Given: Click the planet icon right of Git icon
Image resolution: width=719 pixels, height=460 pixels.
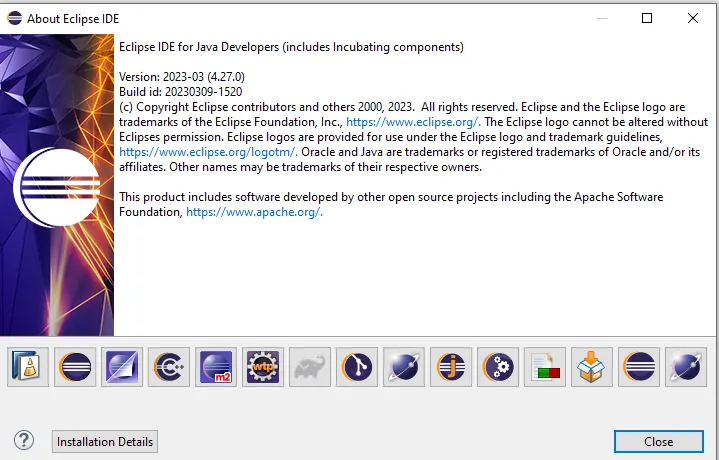Looking at the screenshot, I should pos(404,368).
